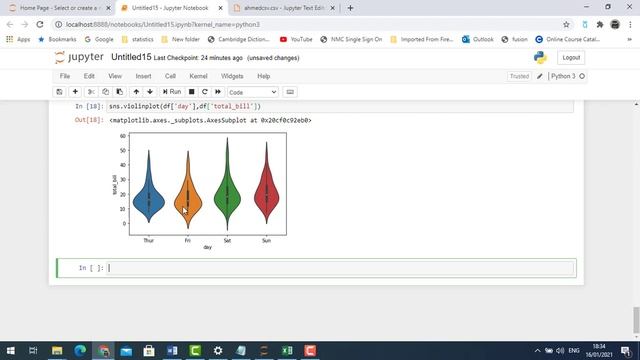Open the Windows Start menu
Viewport: 640px width, 360px height.
point(11,351)
